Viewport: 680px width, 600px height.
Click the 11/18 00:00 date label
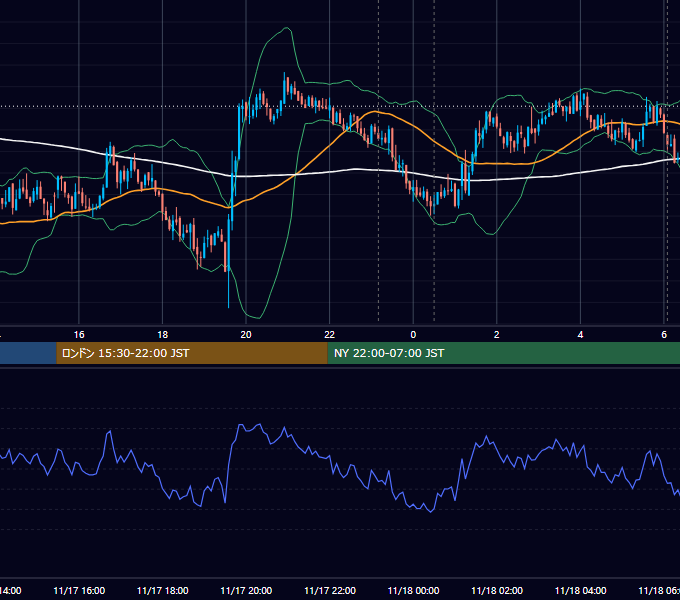(413, 590)
